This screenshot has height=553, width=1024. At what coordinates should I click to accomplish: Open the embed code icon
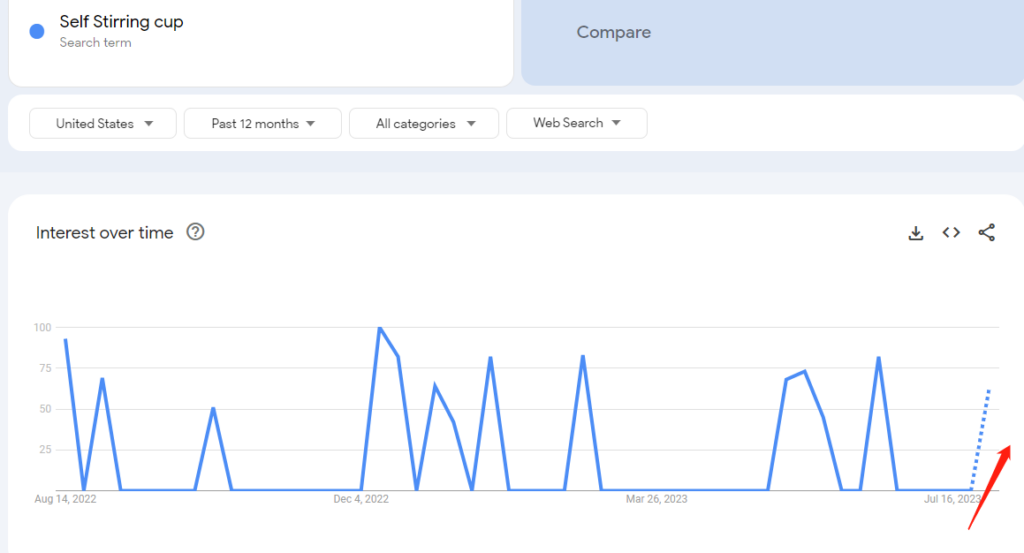(x=951, y=232)
